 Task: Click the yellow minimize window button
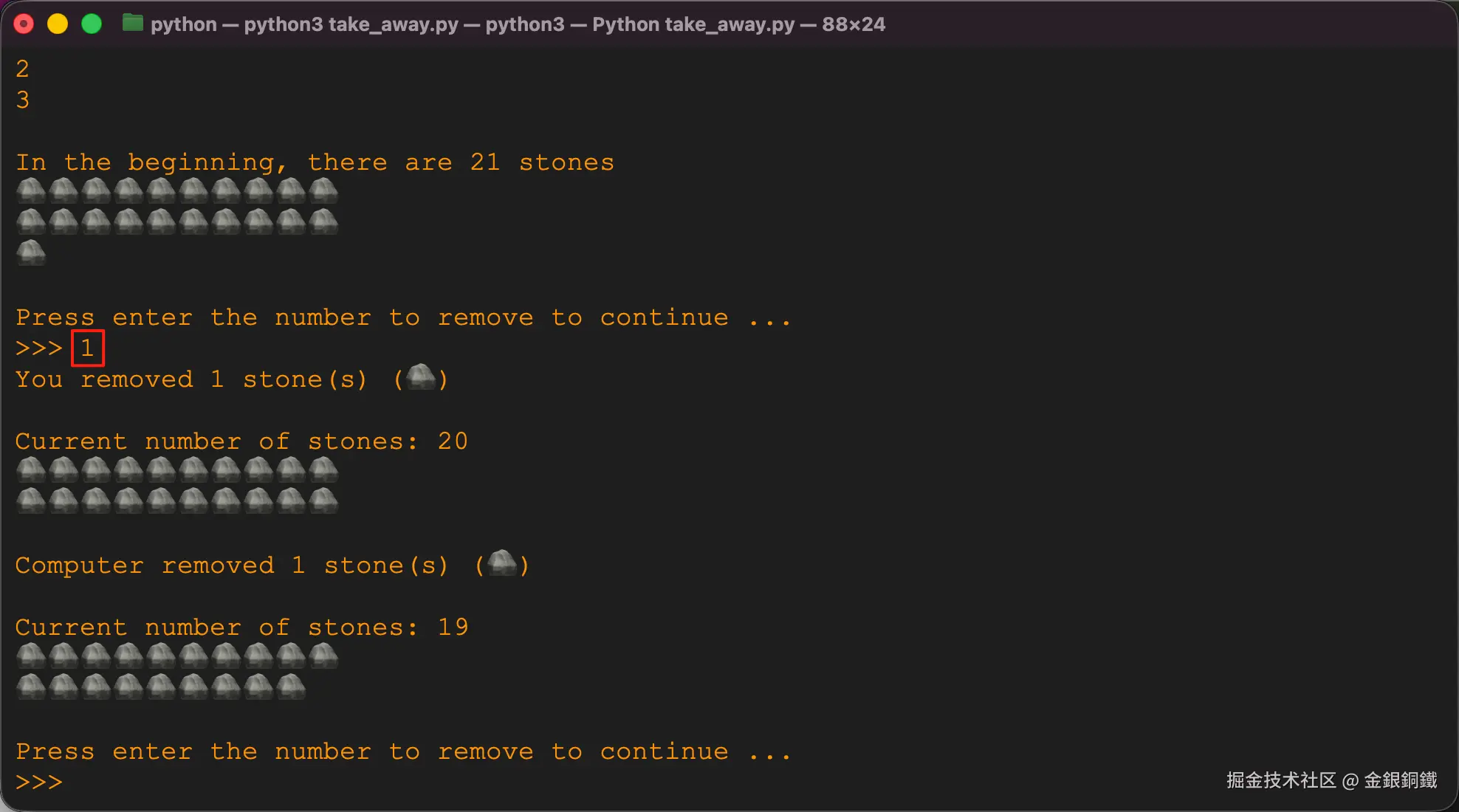pos(58,24)
